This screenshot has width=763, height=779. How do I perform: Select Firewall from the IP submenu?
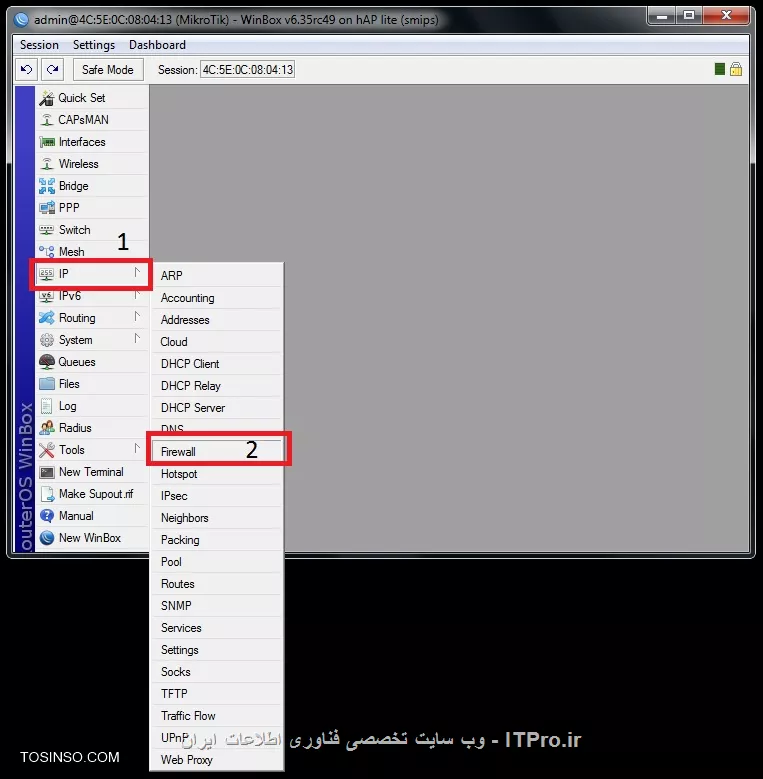coord(217,452)
